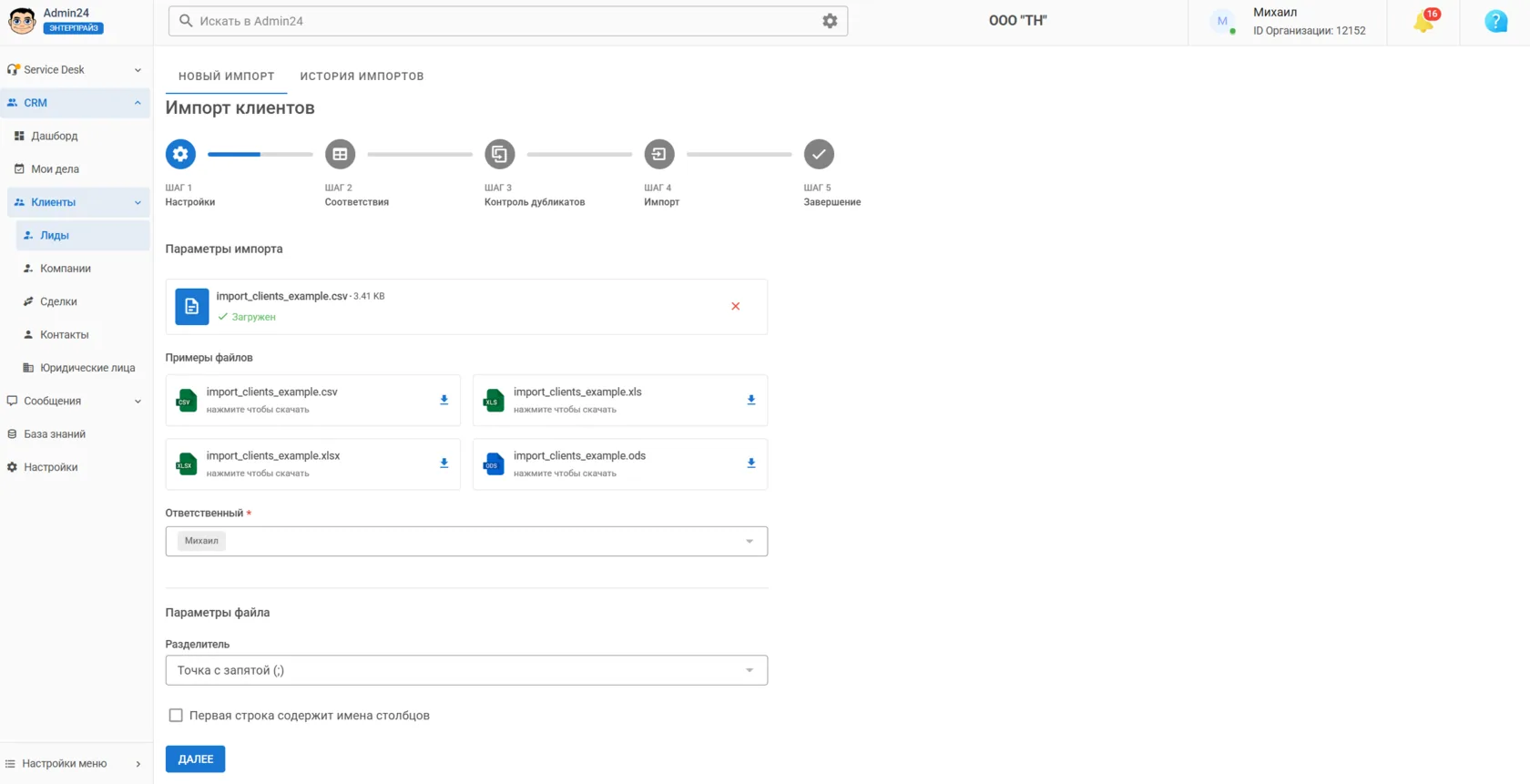Go to Сделки in the sidebar
Screen dimensions: 1530x784
(83, 301)
